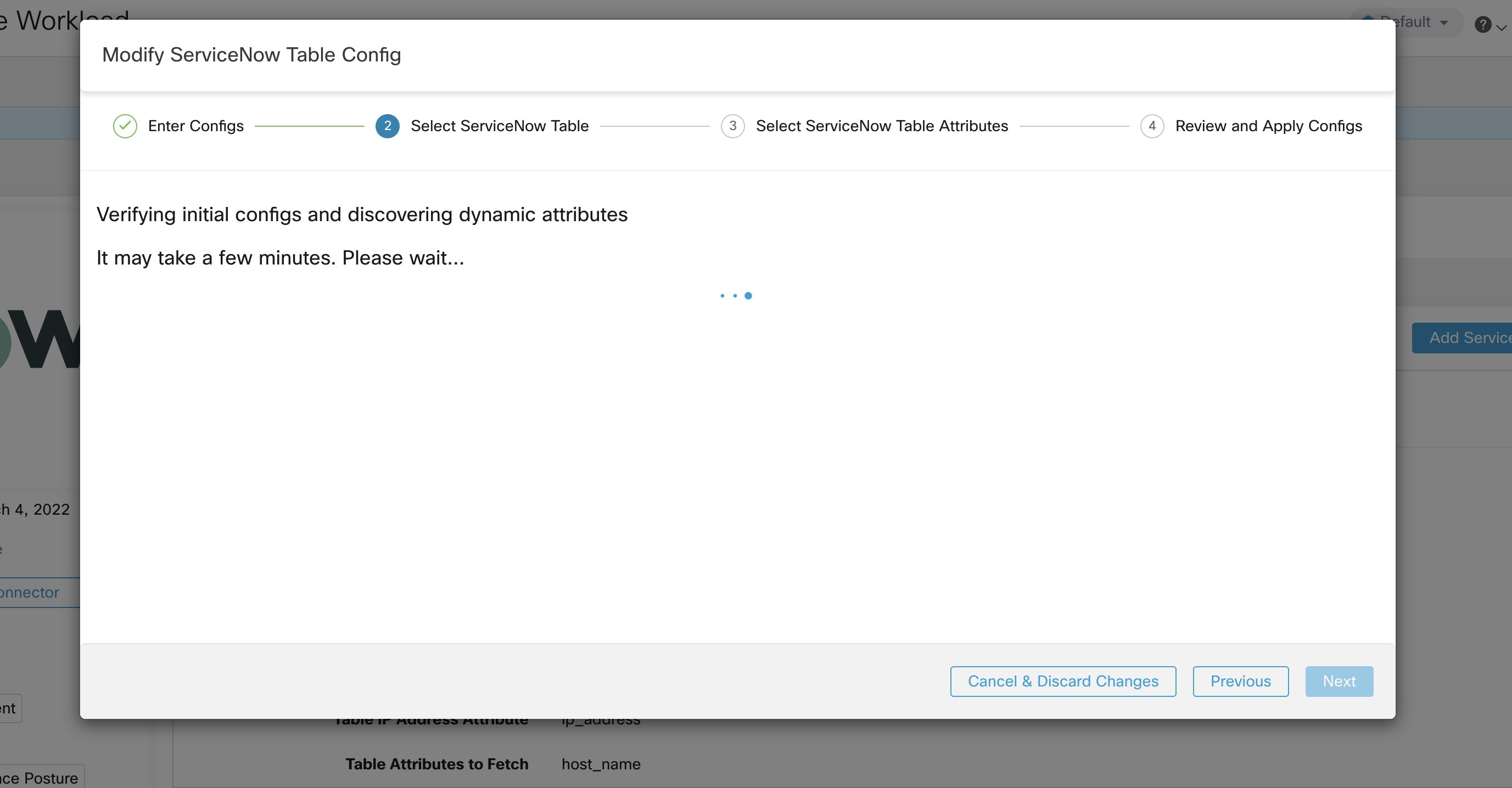Click the circular step 4 number indicator
This screenshot has width=1512, height=788.
[x=1152, y=125]
